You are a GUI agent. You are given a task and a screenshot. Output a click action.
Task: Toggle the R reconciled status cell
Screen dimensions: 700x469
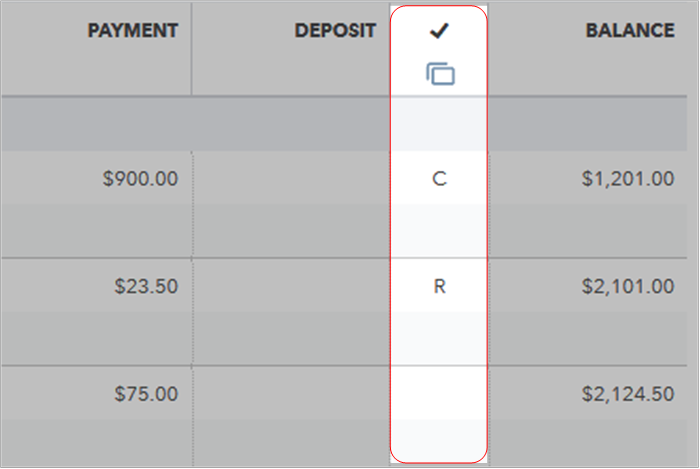coord(439,287)
